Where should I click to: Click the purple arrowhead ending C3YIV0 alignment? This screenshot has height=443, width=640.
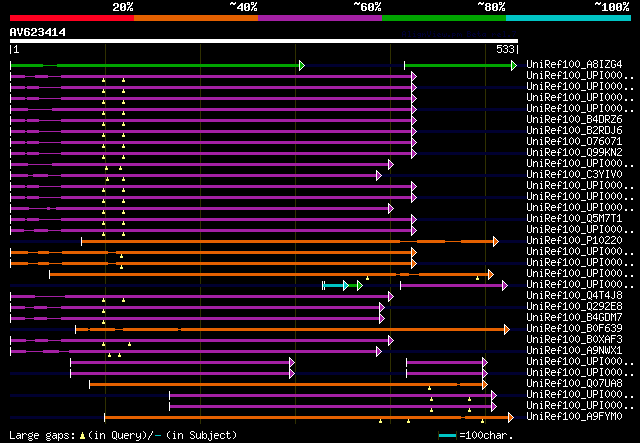pyautogui.click(x=379, y=176)
